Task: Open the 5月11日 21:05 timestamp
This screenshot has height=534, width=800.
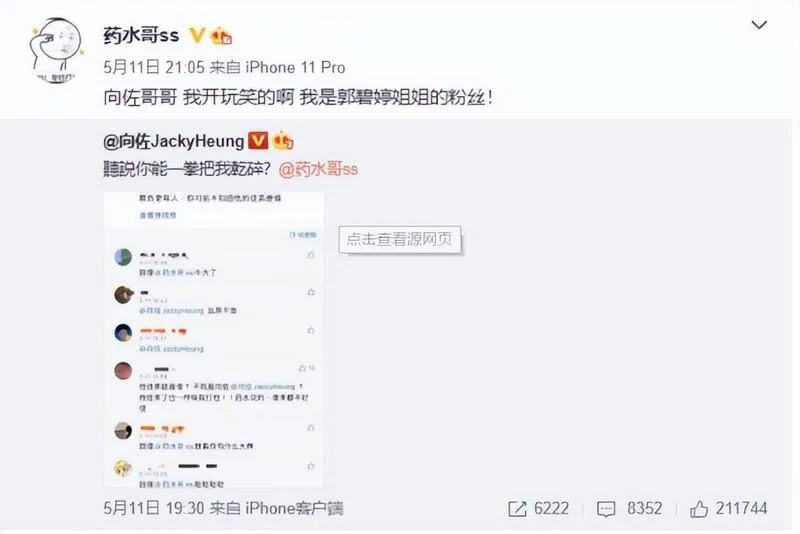Action: (x=154, y=67)
